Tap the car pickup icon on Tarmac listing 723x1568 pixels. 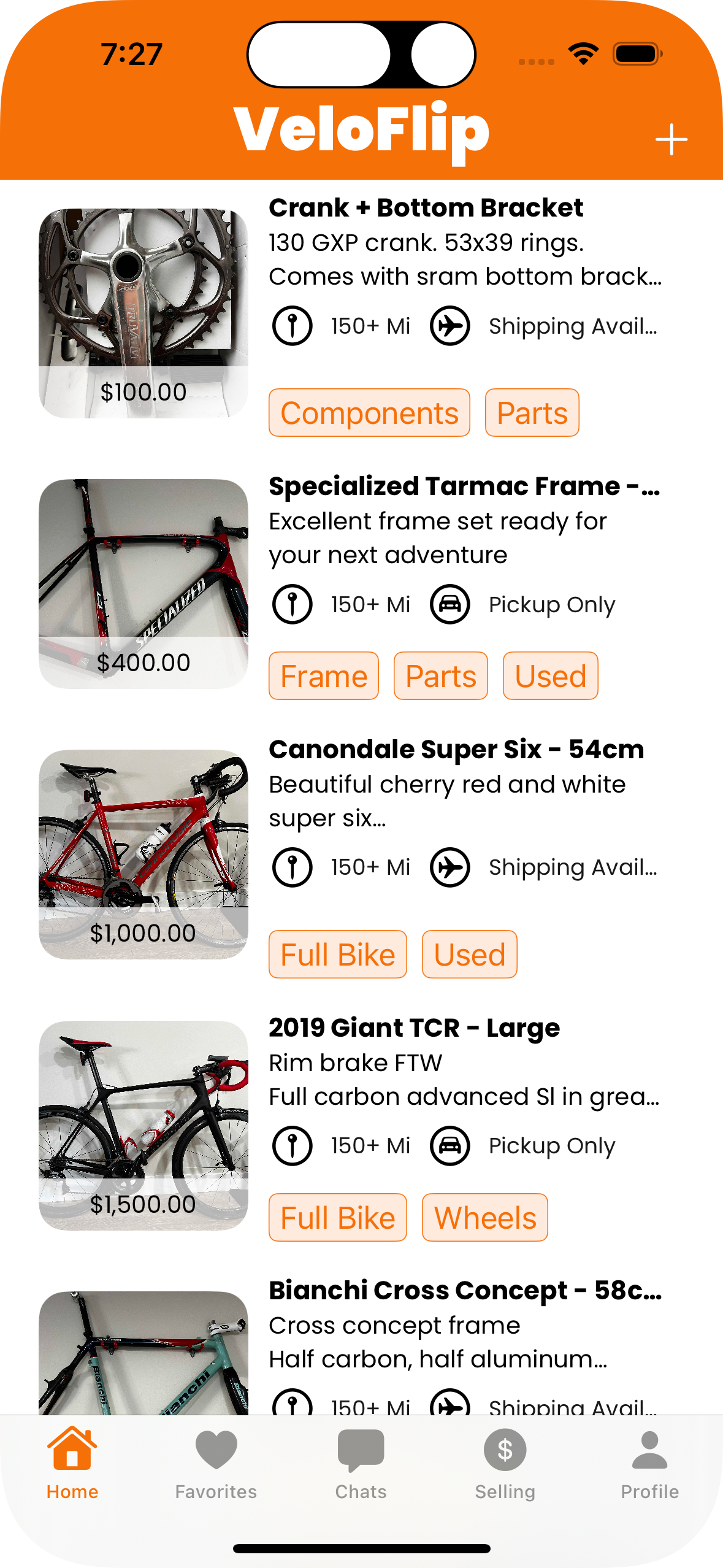coord(449,604)
